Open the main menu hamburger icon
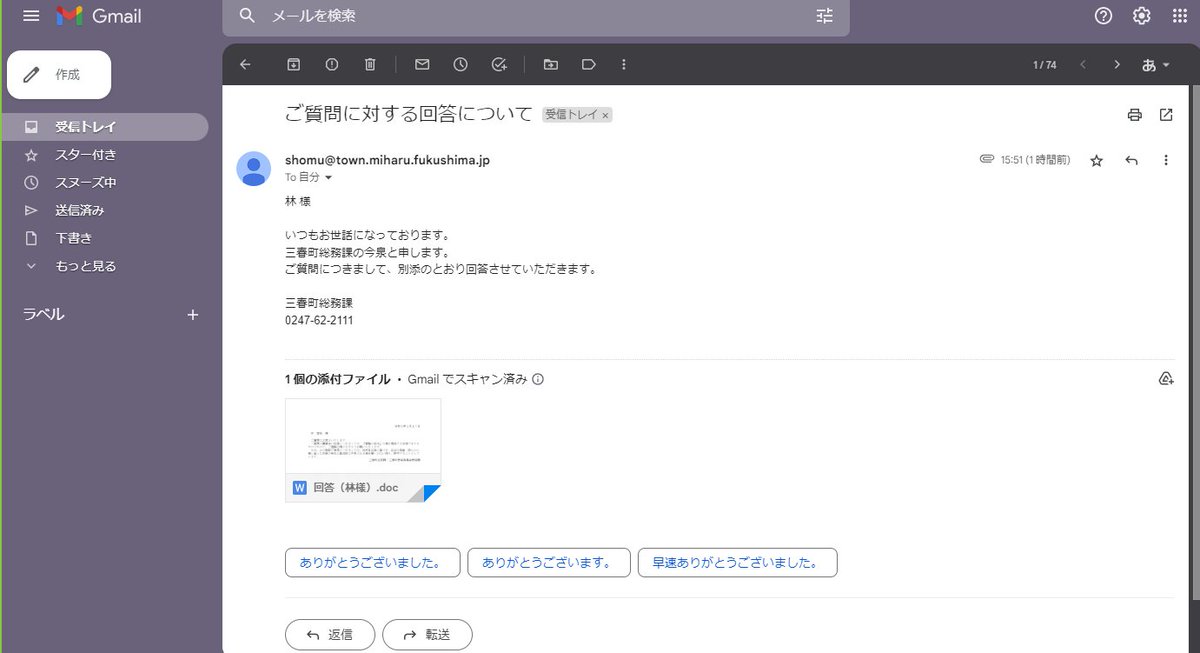The width and height of the screenshot is (1200, 653). tap(32, 16)
